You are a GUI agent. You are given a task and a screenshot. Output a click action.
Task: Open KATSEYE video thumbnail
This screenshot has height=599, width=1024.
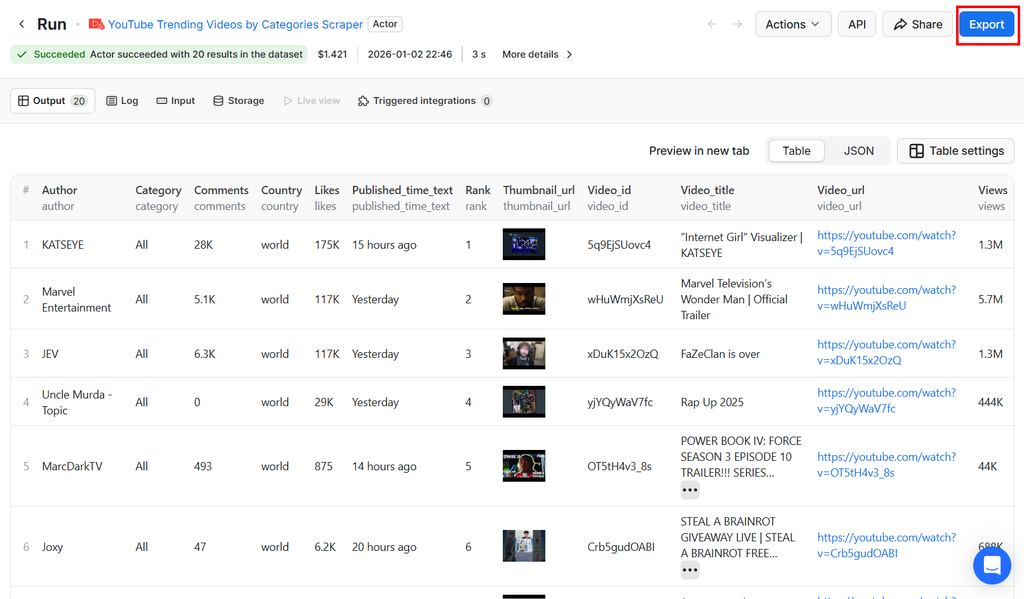coord(524,244)
